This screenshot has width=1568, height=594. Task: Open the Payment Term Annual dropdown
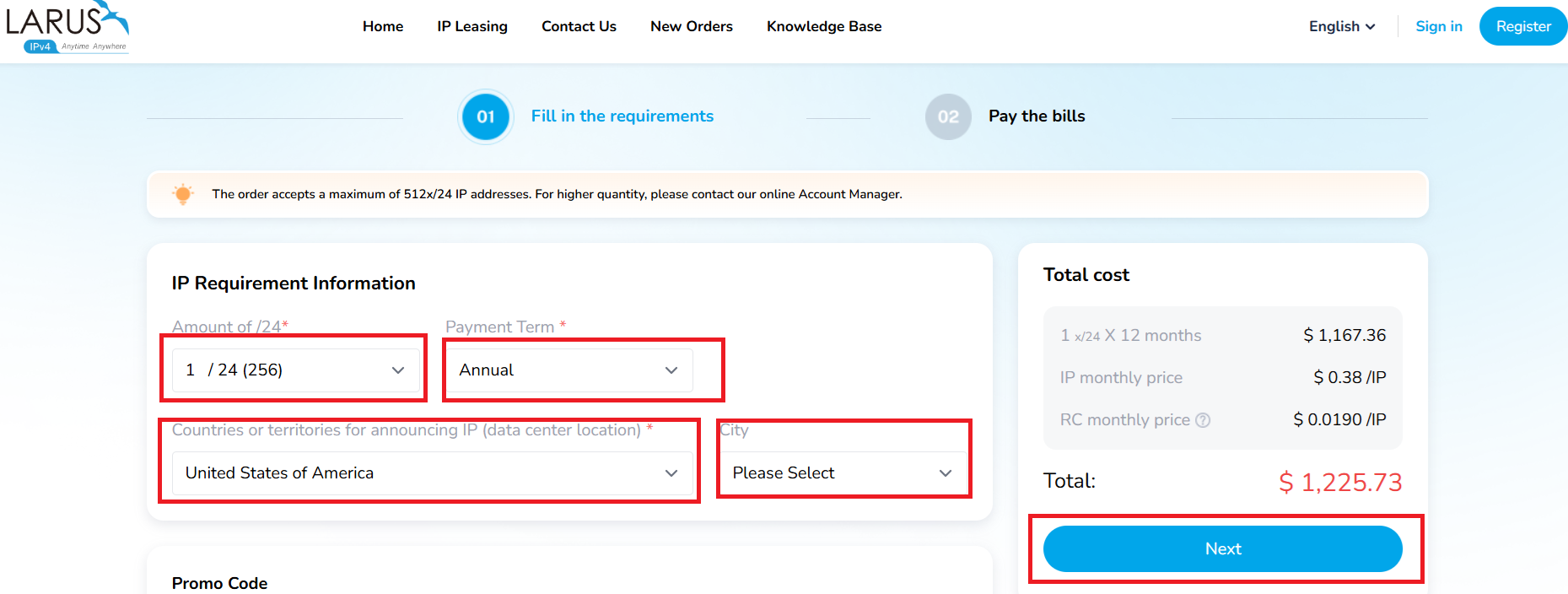point(569,370)
